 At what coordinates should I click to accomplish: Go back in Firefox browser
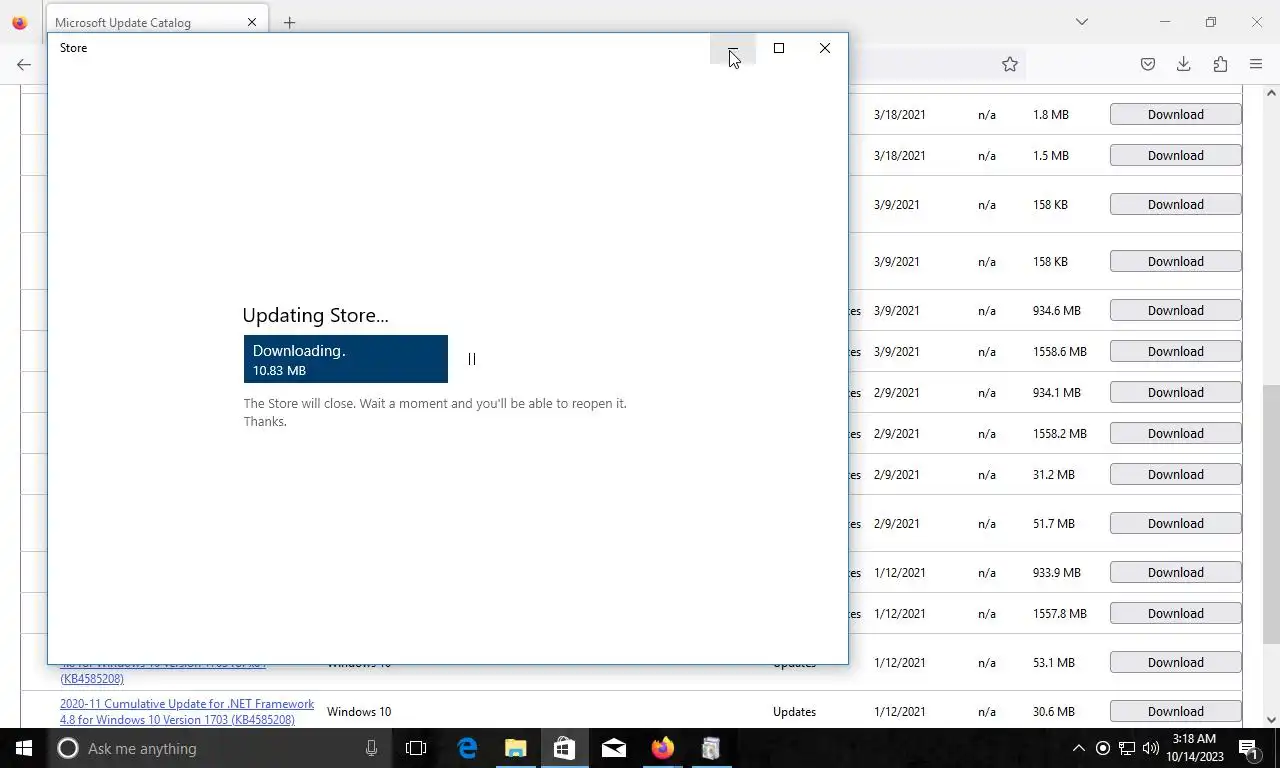tap(24, 64)
